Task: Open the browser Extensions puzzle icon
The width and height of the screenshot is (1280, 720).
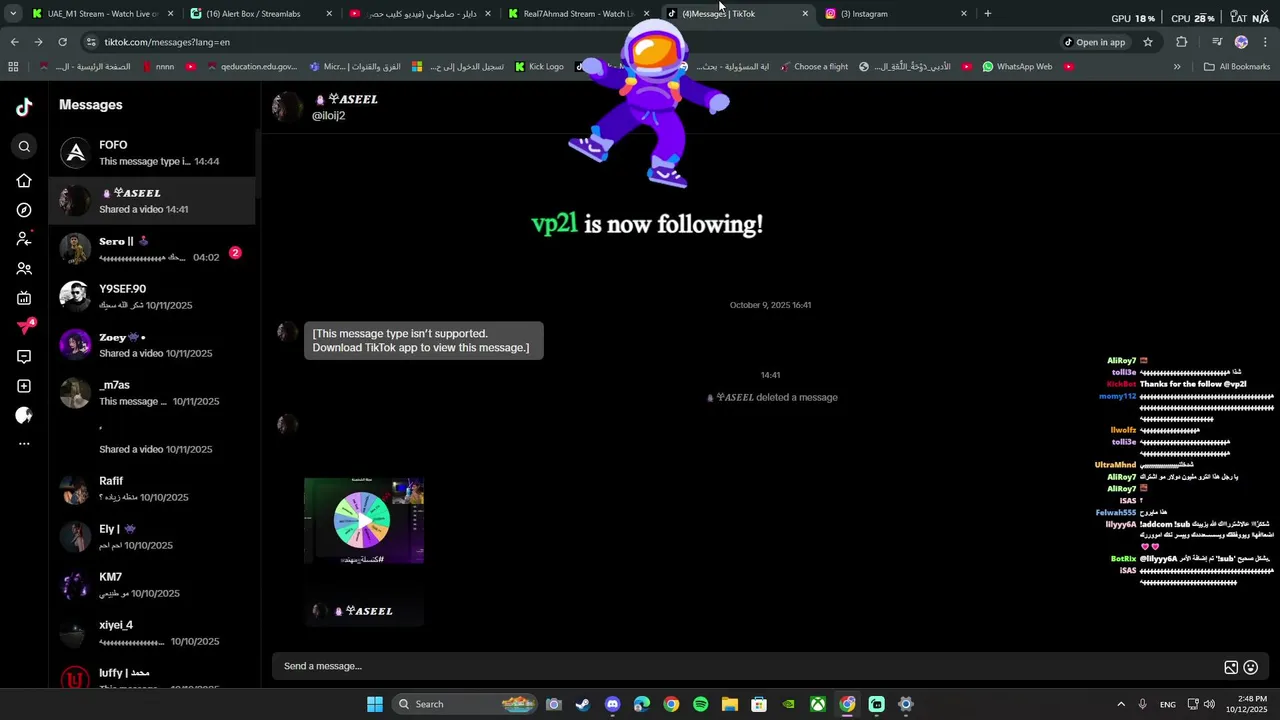Action: pos(1182,42)
